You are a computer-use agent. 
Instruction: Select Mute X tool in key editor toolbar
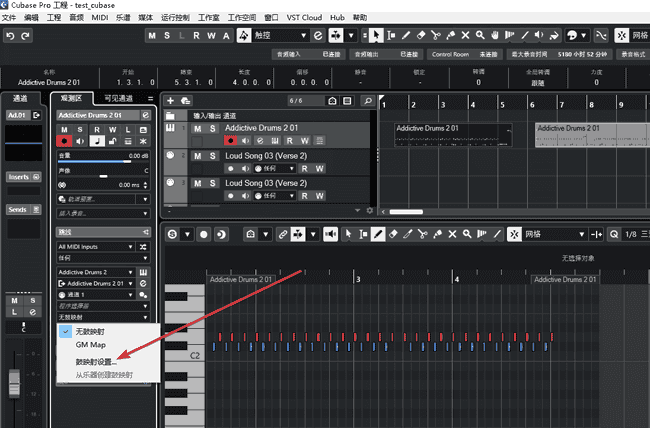(452, 234)
